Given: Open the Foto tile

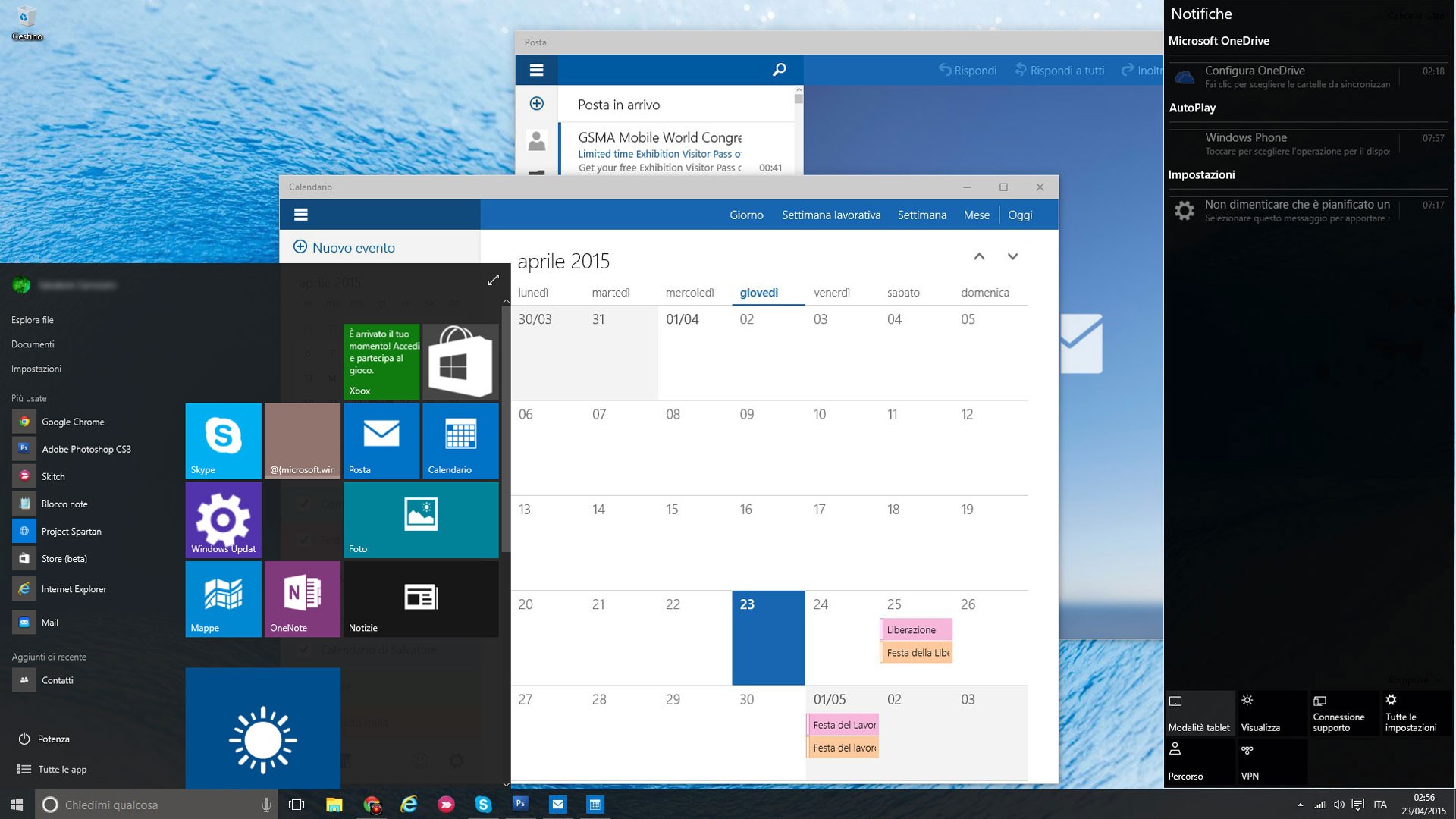Looking at the screenshot, I should 421,520.
